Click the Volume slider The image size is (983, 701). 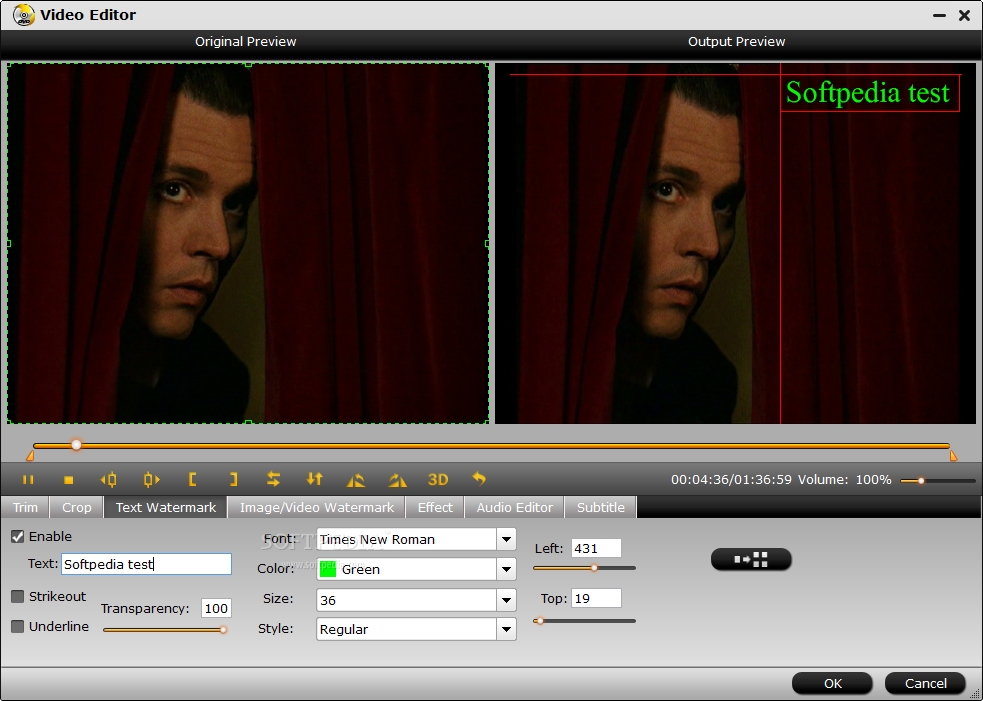pos(938,481)
